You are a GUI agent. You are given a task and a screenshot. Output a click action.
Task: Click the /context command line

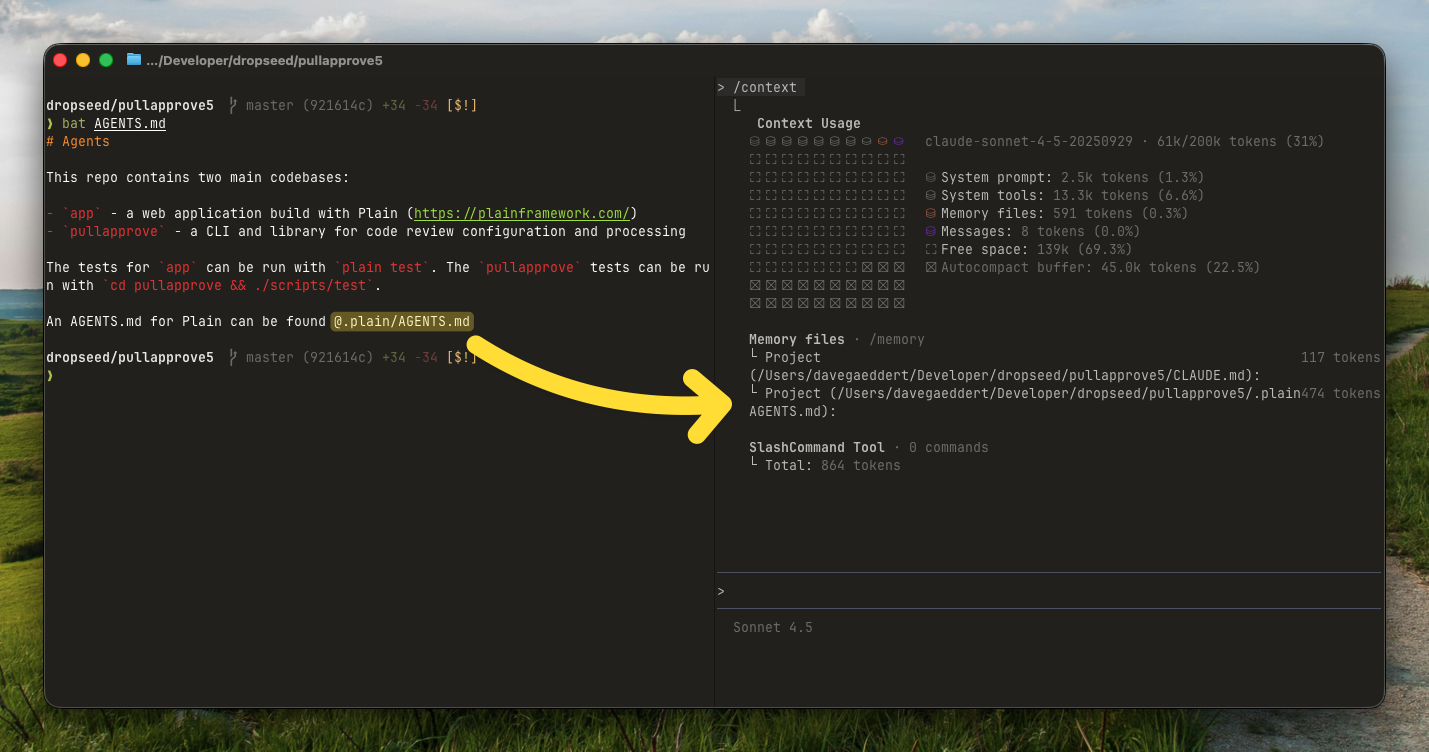pos(765,88)
